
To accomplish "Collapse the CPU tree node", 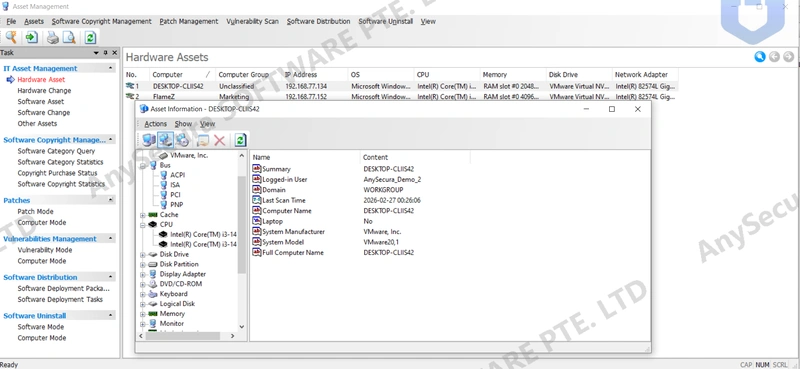I will click(143, 225).
